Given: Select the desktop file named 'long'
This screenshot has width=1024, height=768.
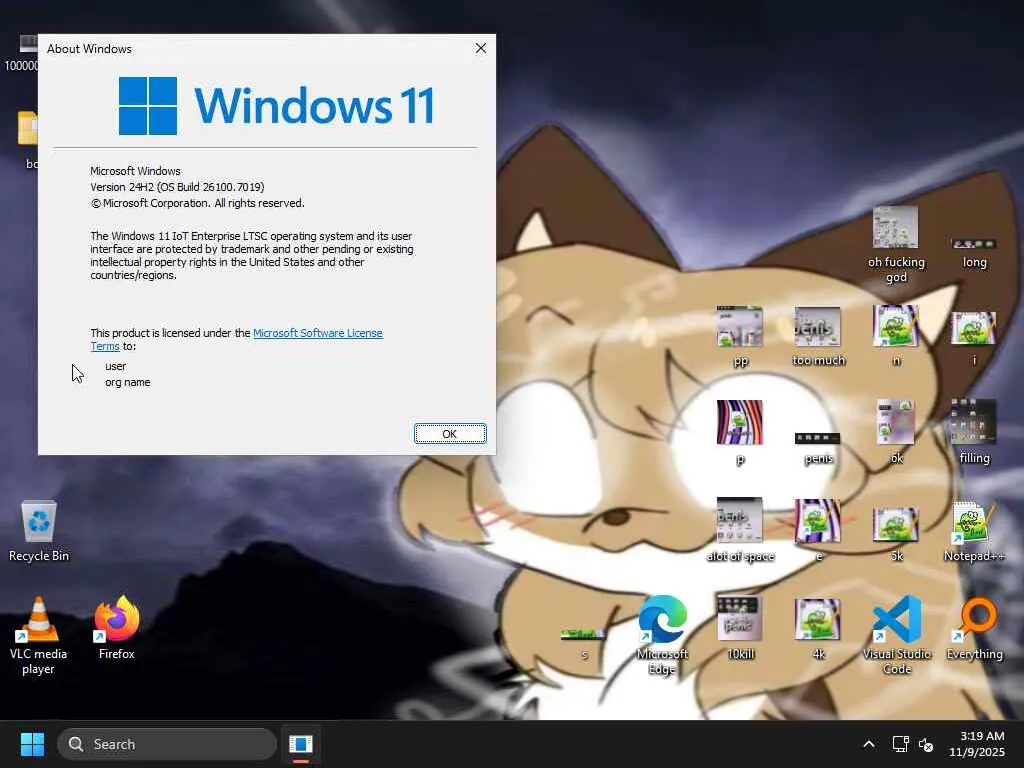Looking at the screenshot, I should pos(974,251).
